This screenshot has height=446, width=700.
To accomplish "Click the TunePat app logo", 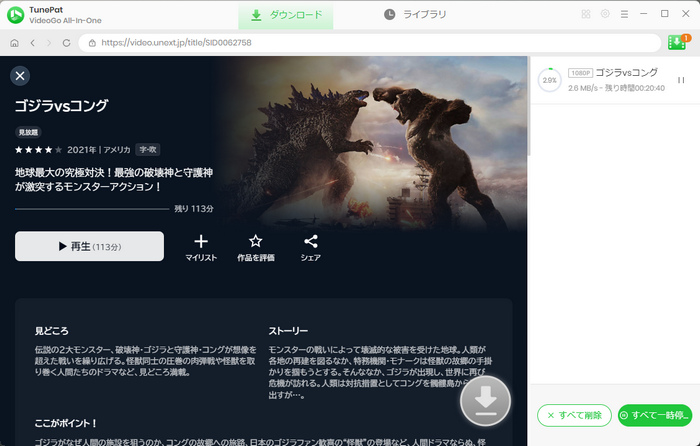I will (16, 15).
